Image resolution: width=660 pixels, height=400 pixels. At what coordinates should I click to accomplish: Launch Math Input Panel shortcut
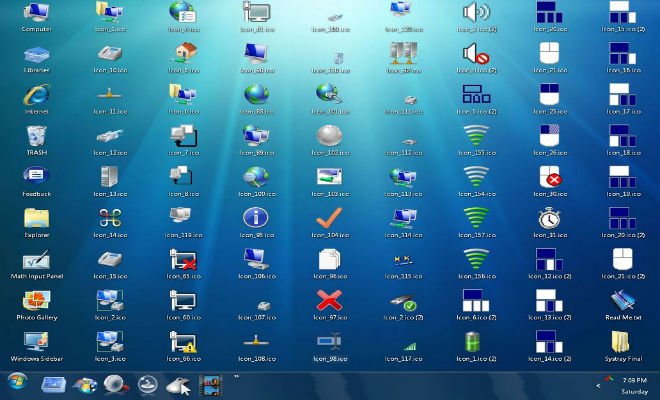pos(37,260)
